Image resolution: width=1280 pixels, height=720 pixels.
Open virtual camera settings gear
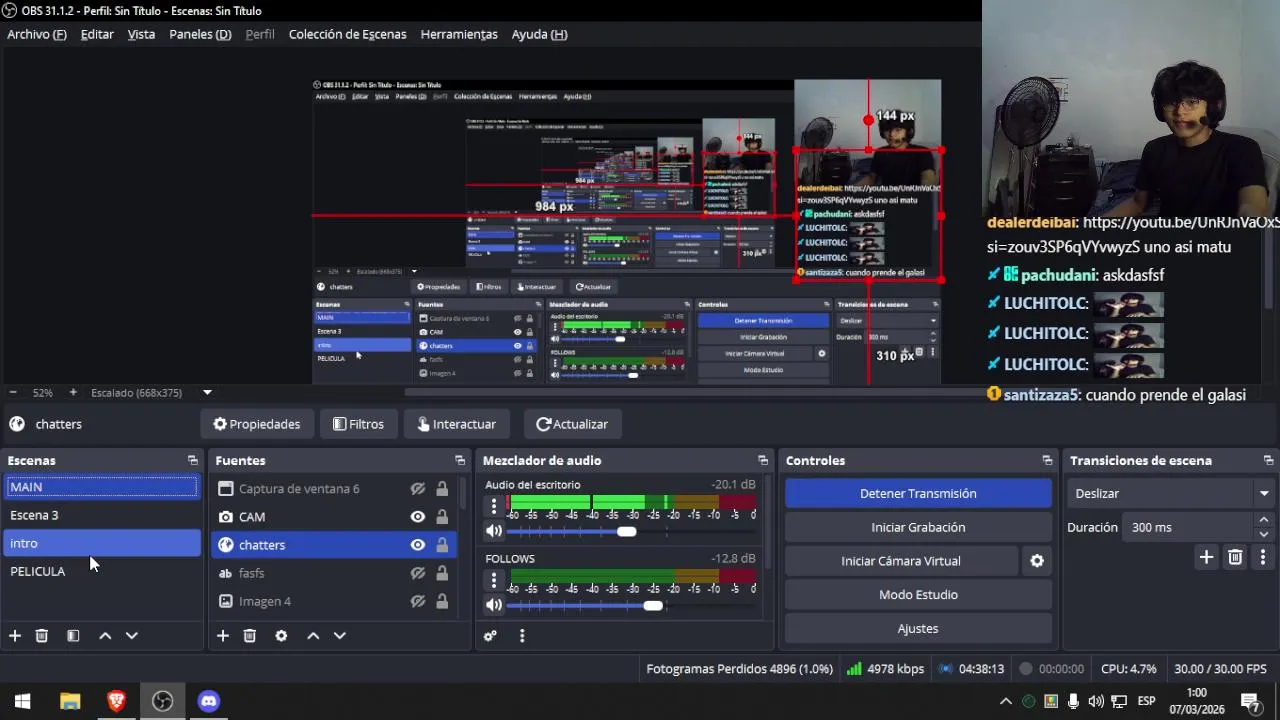pos(1037,561)
